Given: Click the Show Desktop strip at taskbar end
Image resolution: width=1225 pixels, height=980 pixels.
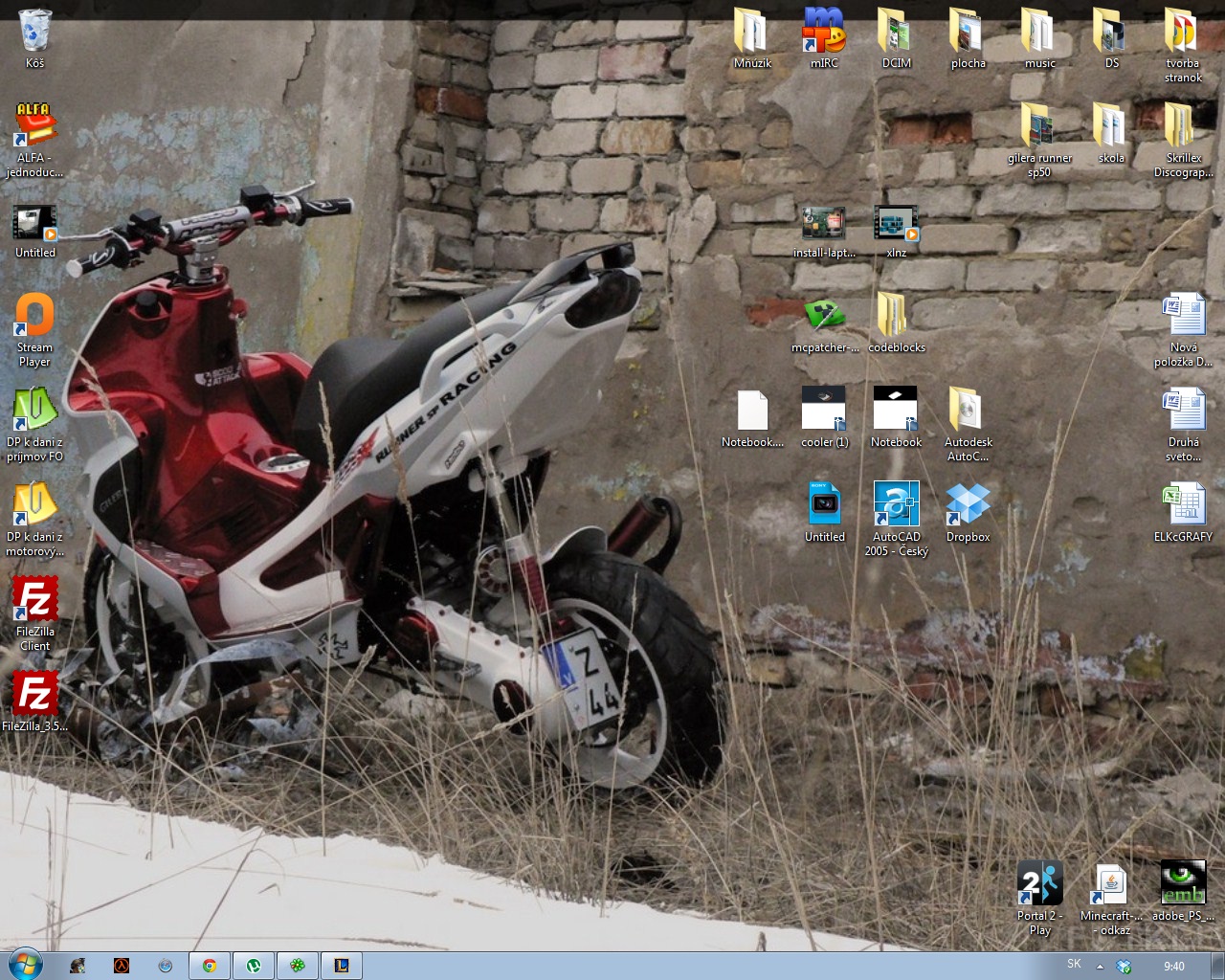Looking at the screenshot, I should click(1218, 966).
